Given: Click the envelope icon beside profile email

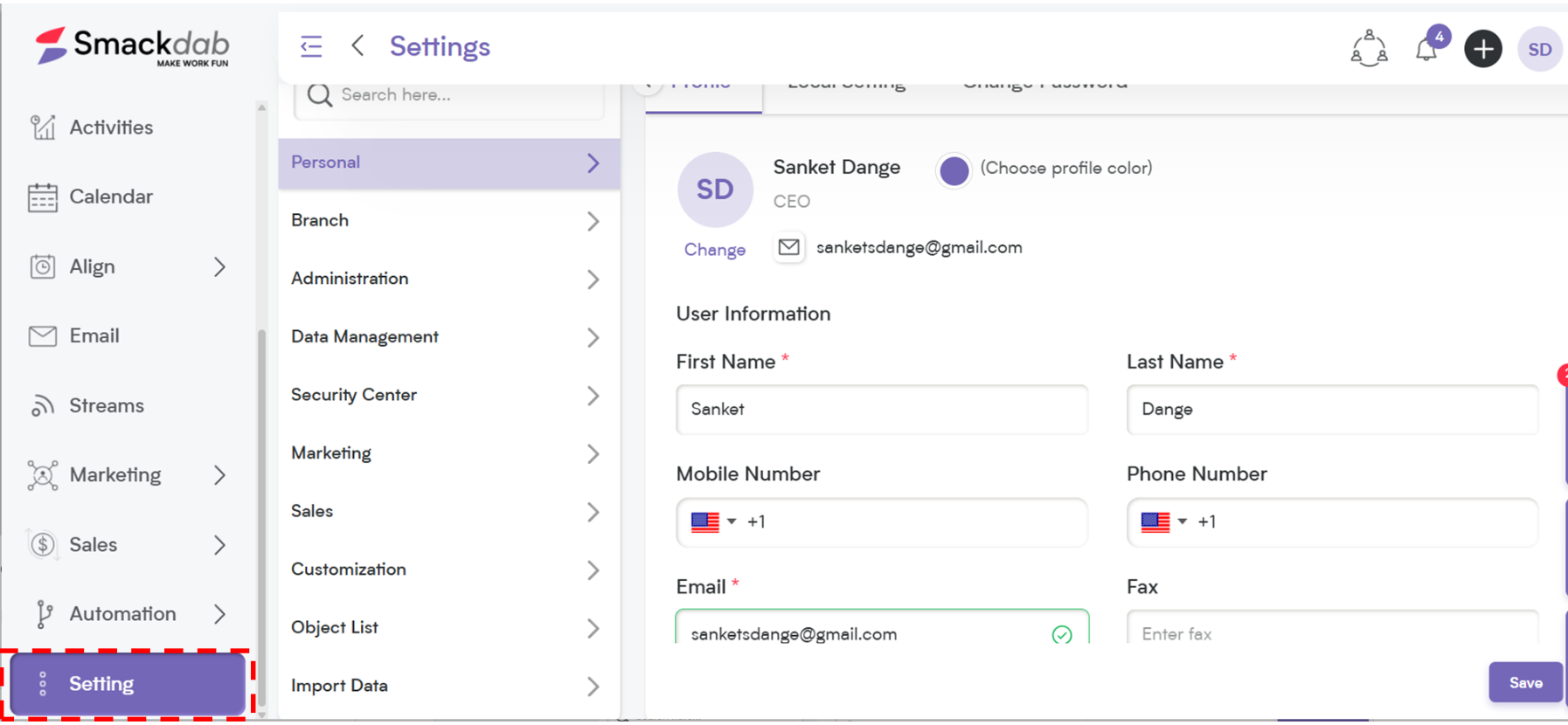Looking at the screenshot, I should pos(788,248).
